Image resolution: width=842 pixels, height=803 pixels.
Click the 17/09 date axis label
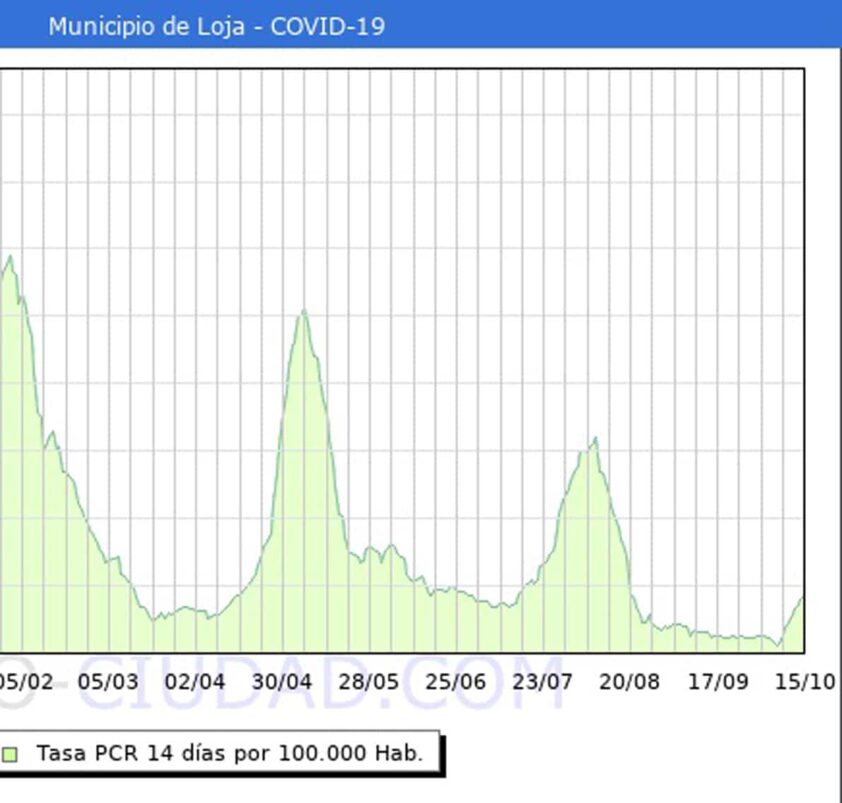(718, 682)
